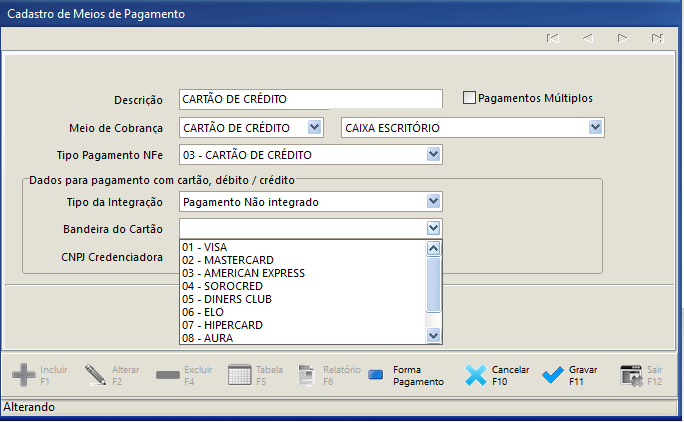Screen dimensions: 684x422
Task: Go to the first record arrow
Action: pyautogui.click(x=553, y=38)
